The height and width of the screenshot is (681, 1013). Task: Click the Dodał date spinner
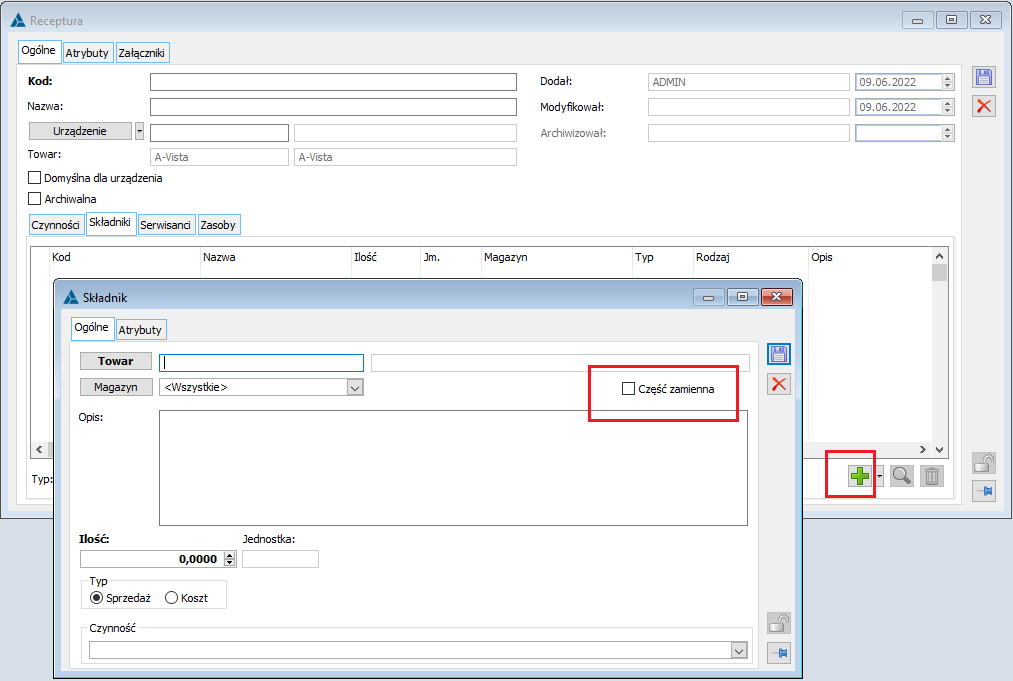tap(948, 82)
